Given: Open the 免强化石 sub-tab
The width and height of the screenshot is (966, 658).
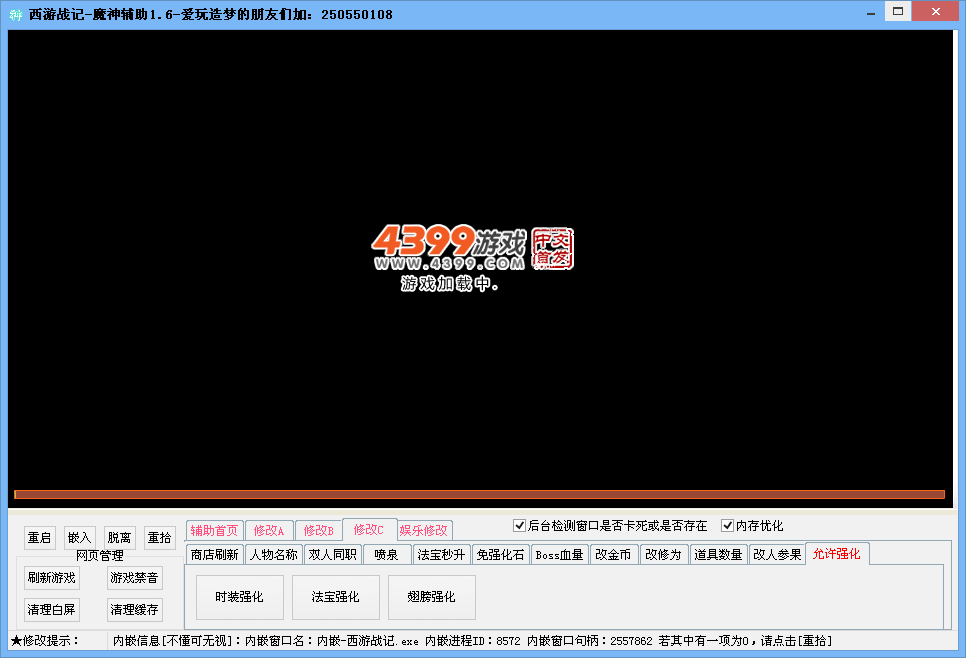Looking at the screenshot, I should 500,554.
